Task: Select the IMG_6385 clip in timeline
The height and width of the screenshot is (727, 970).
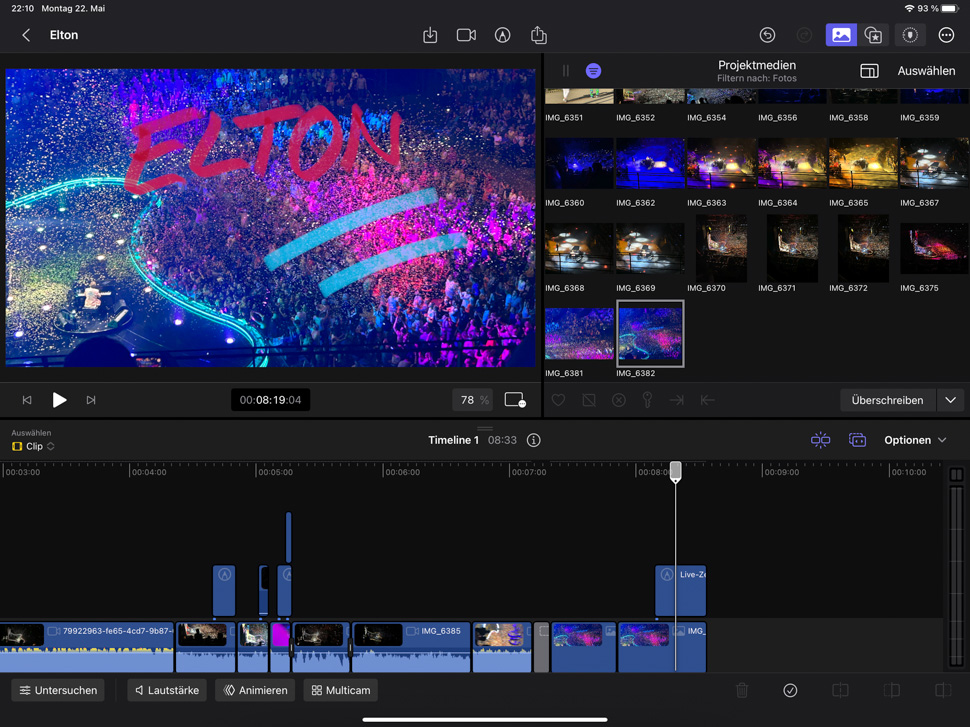Action: point(411,647)
